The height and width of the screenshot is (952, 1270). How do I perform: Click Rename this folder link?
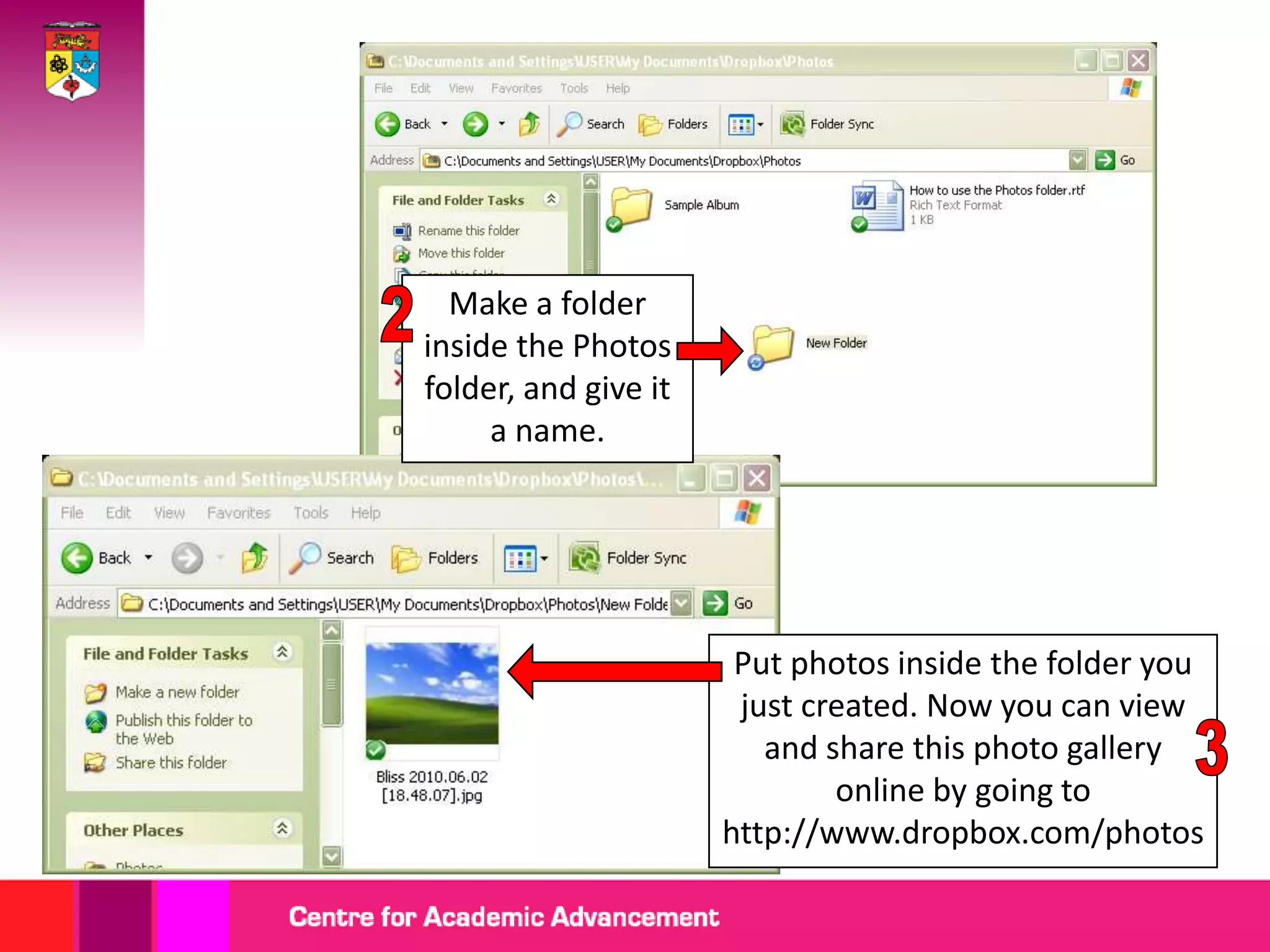click(x=469, y=231)
